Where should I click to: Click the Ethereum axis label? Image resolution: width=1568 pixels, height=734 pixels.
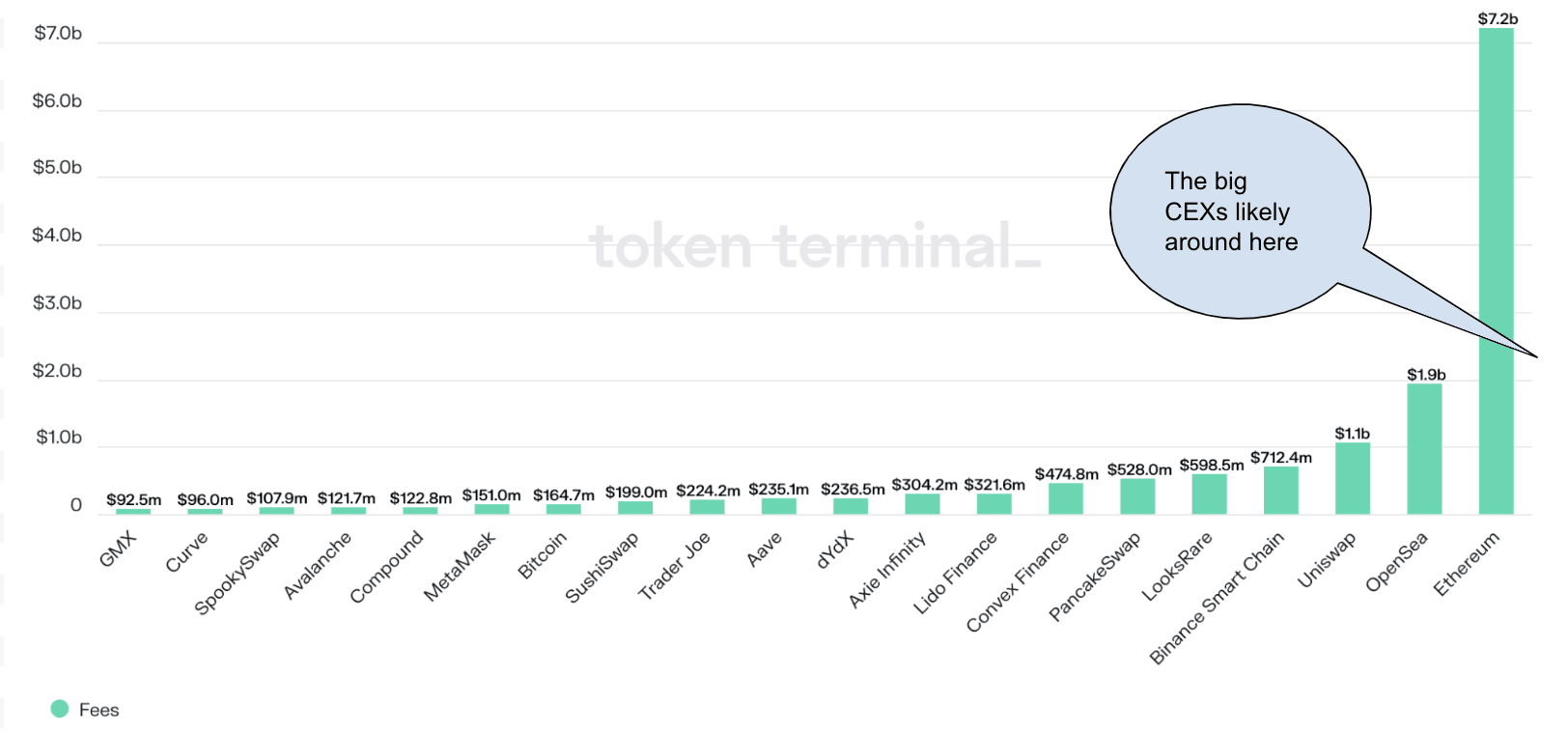tap(1466, 564)
